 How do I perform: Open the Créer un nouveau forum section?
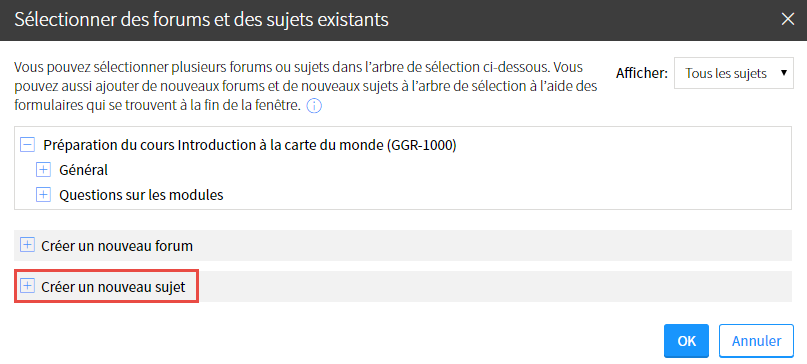pyautogui.click(x=402, y=246)
